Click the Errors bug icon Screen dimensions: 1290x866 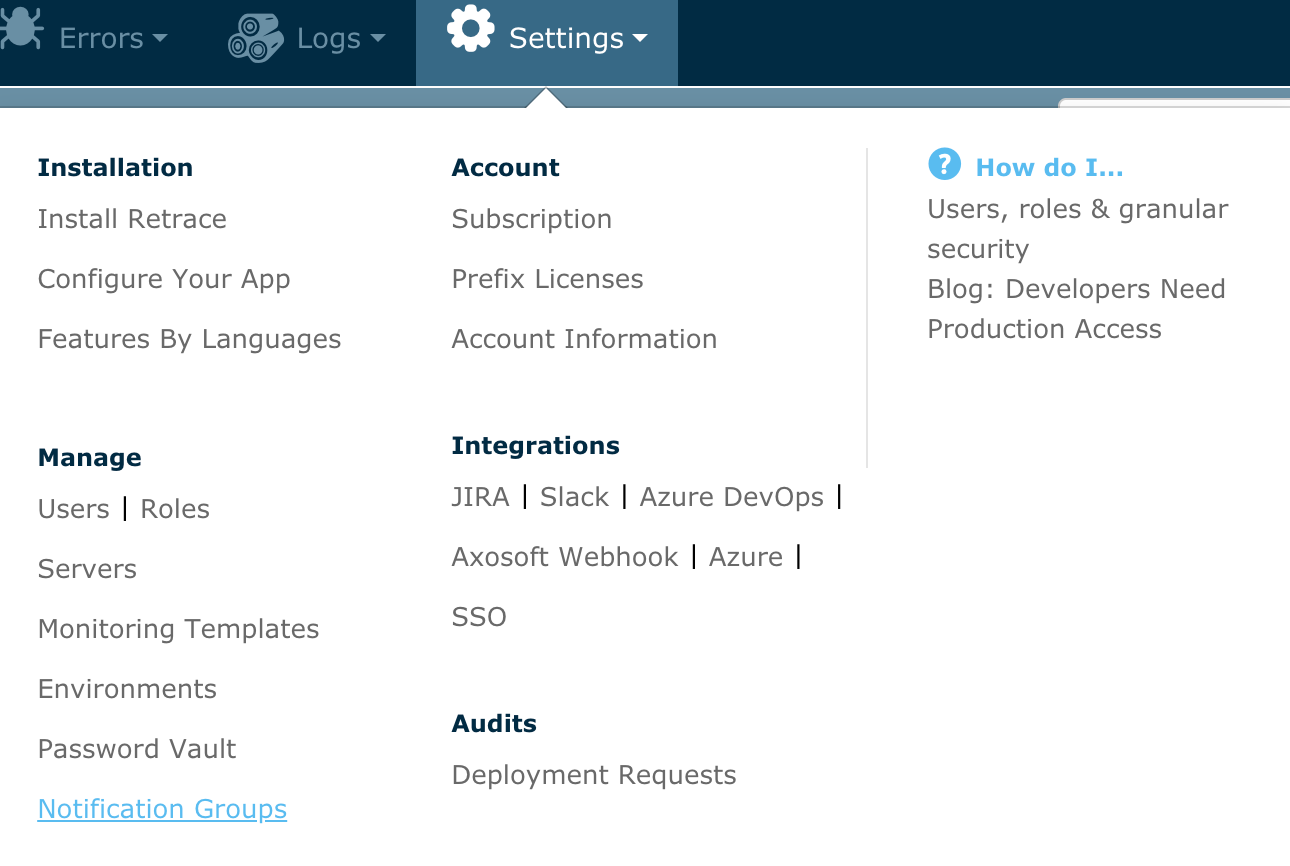21,29
